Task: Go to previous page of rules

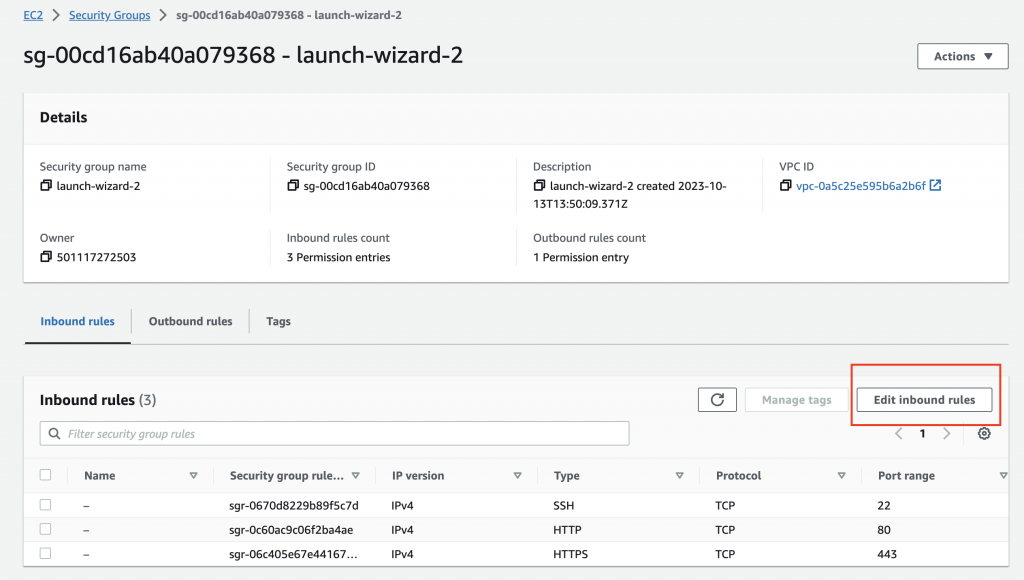Action: (898, 434)
